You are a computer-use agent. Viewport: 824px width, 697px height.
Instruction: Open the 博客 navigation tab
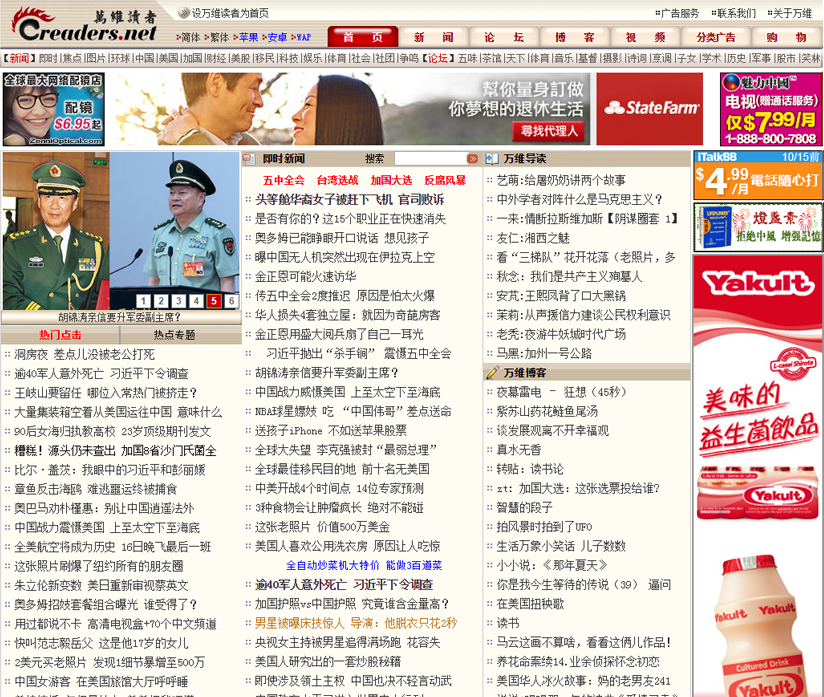pos(575,37)
